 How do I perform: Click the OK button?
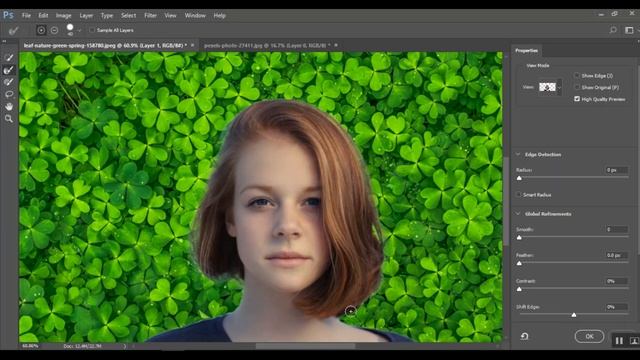tap(589, 336)
